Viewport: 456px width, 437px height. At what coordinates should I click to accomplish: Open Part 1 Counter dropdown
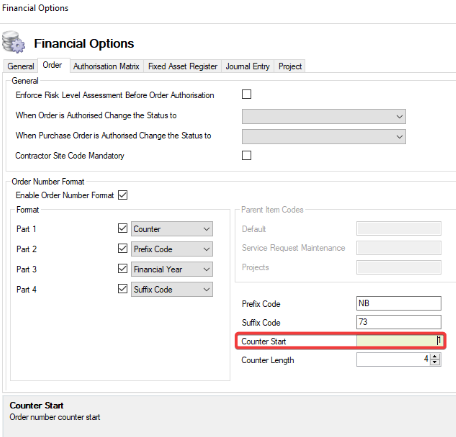172,229
